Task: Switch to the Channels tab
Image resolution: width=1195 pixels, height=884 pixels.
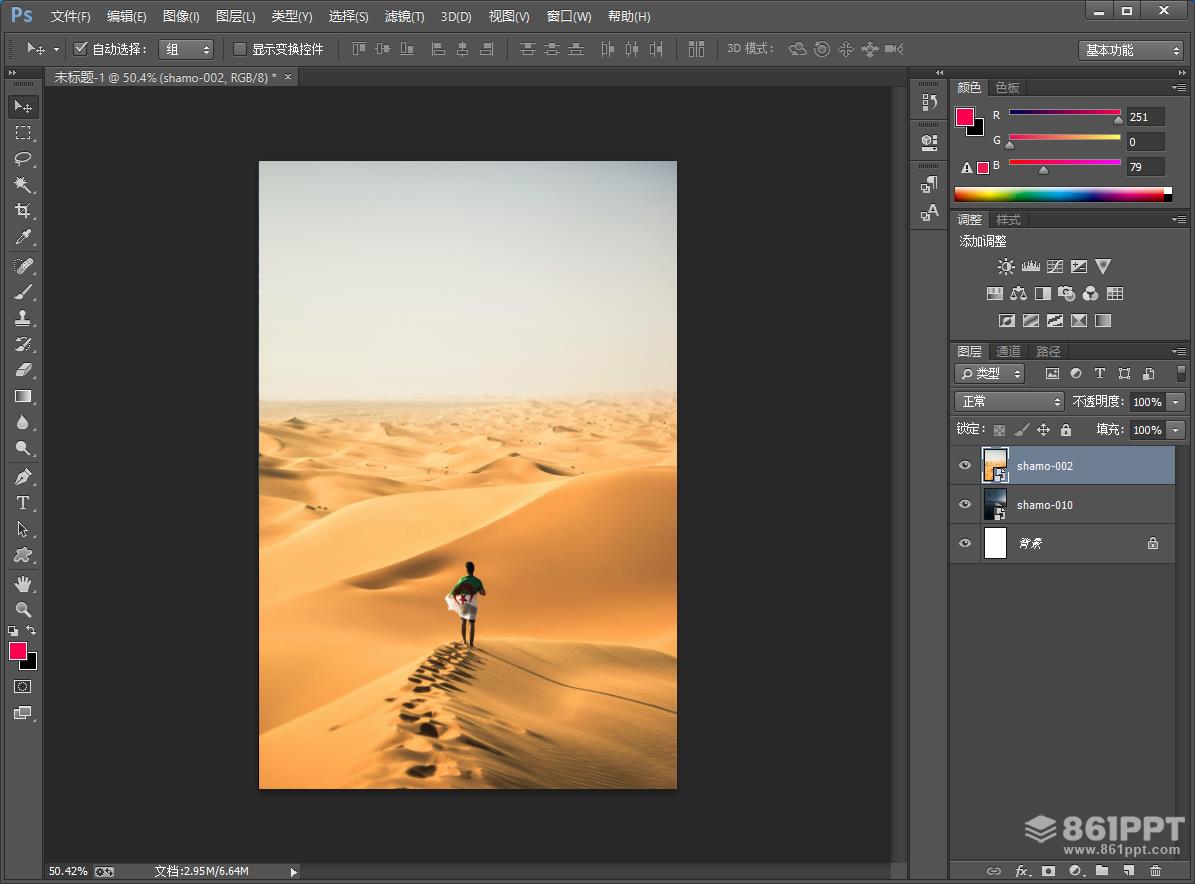Action: [x=1008, y=351]
